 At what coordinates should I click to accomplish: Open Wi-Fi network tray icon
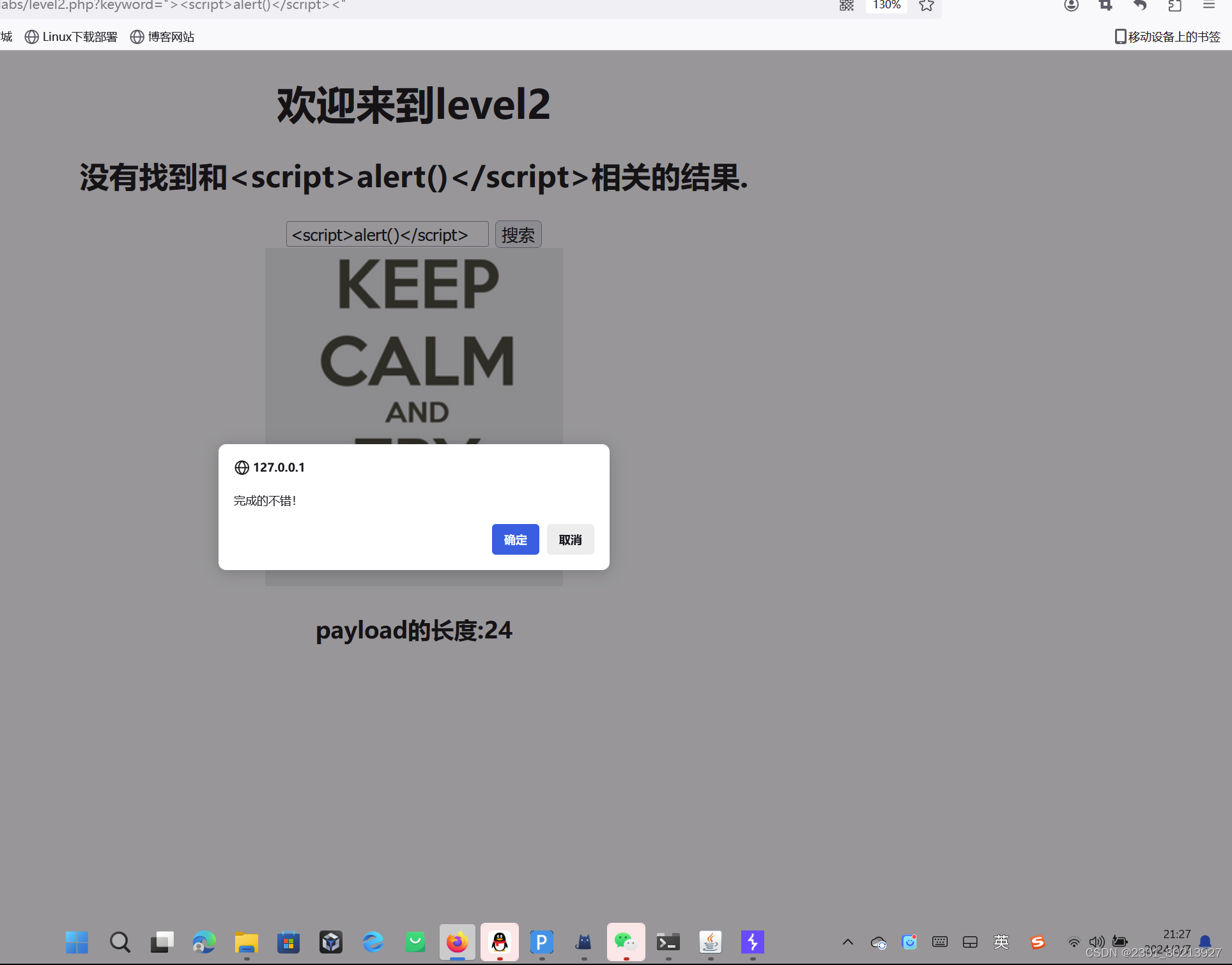(1074, 942)
